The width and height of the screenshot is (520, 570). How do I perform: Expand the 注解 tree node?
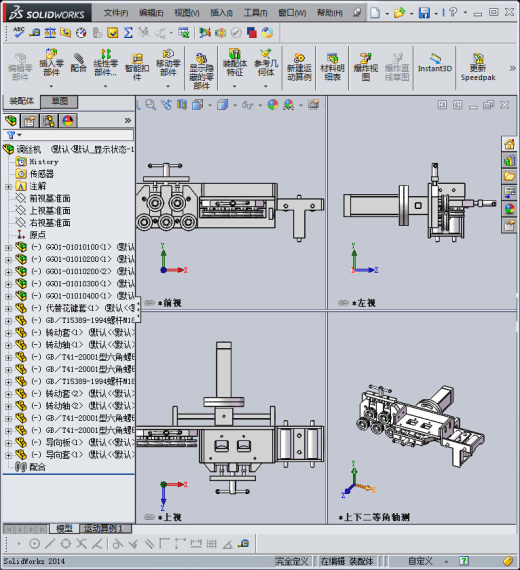(8, 186)
